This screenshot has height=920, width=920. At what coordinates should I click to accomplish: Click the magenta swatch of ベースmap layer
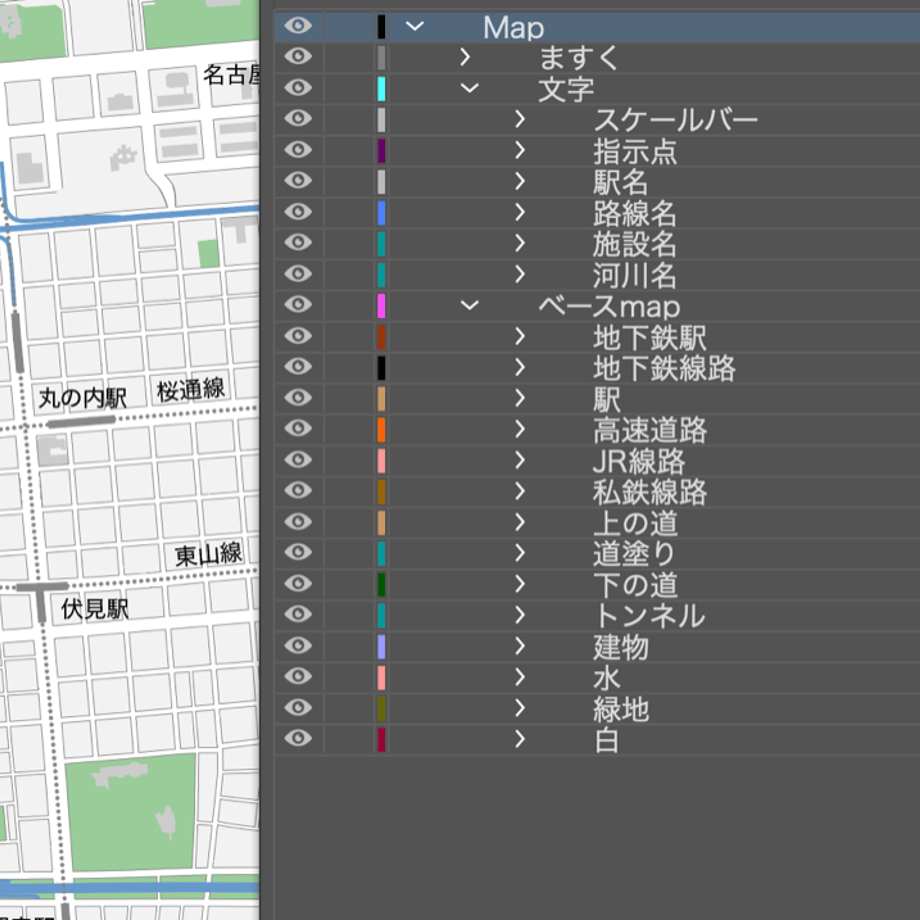pyautogui.click(x=381, y=306)
